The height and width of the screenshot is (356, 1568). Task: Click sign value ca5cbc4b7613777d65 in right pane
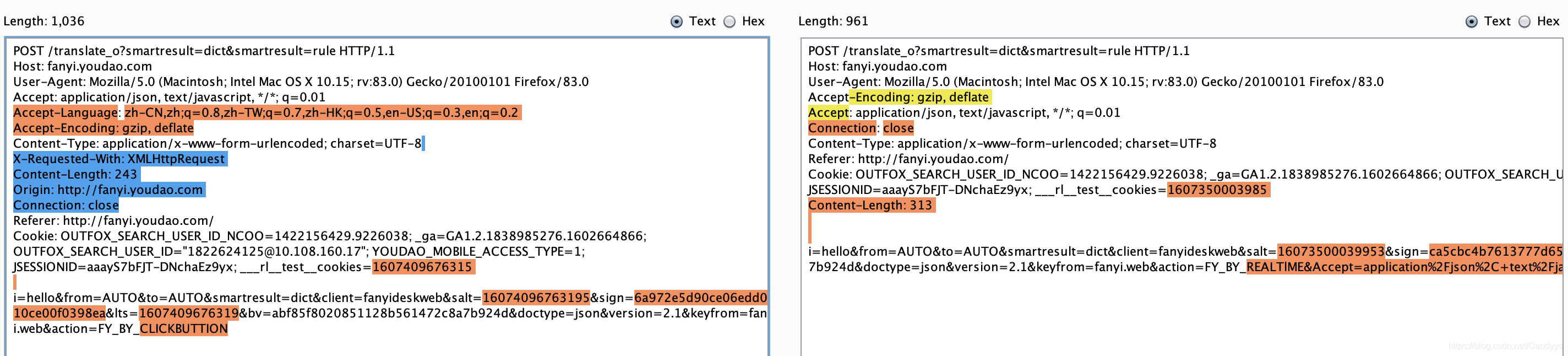coord(1495,251)
